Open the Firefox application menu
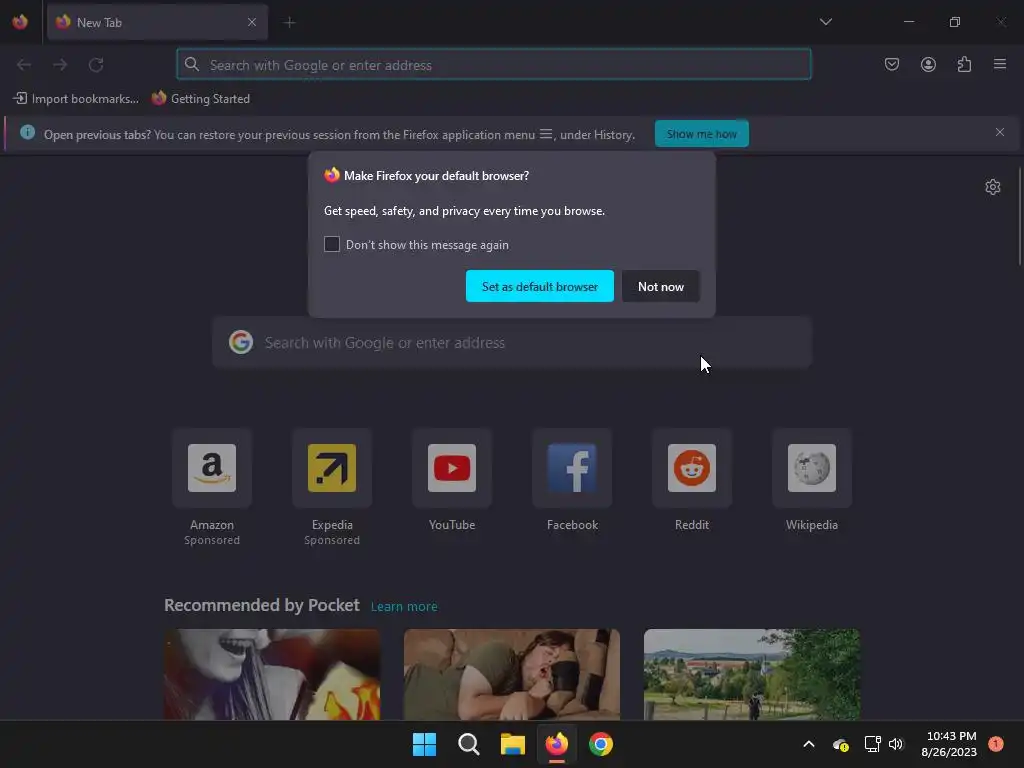Image resolution: width=1024 pixels, height=768 pixels. tap(1000, 64)
